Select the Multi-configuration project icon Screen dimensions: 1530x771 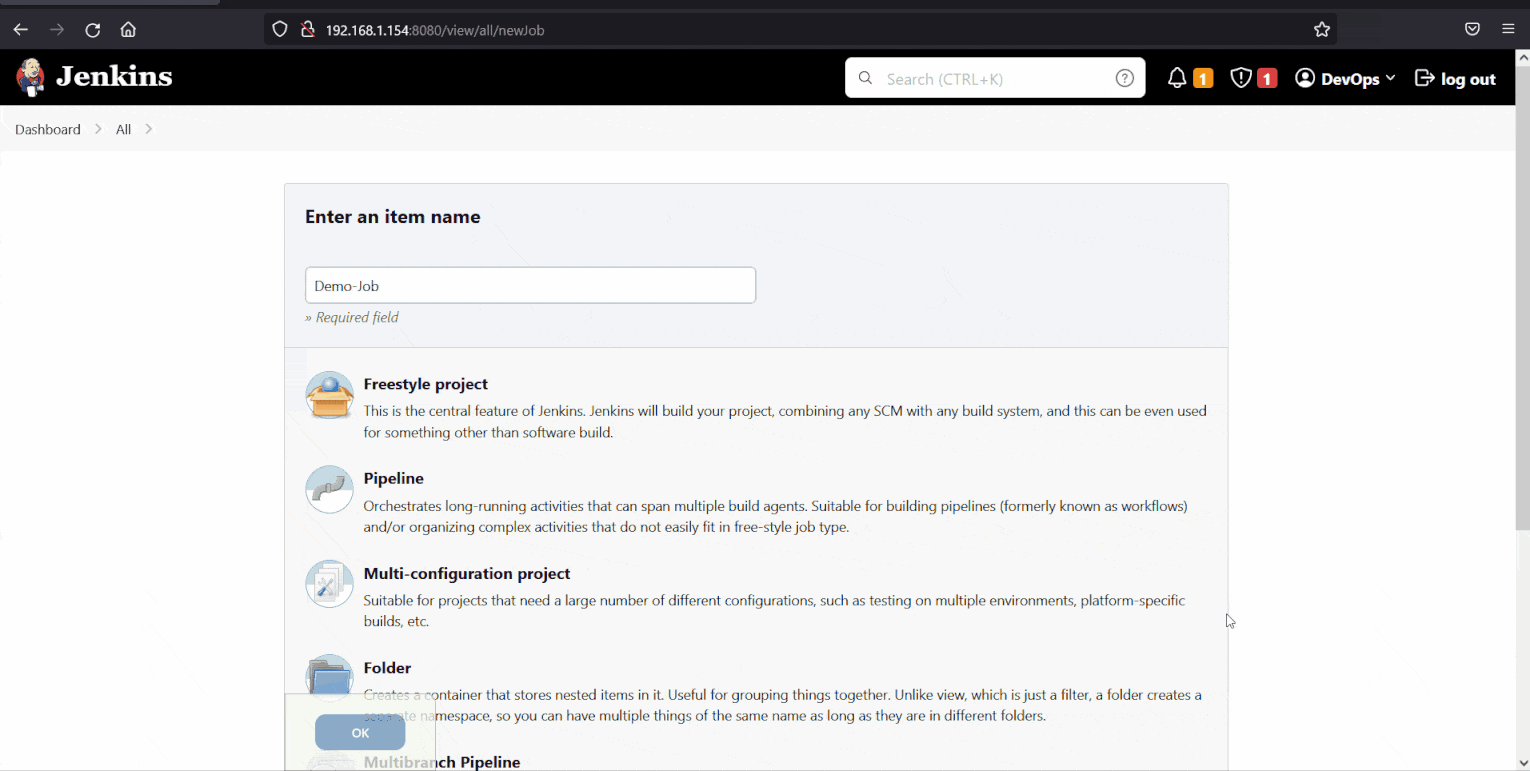click(x=329, y=584)
